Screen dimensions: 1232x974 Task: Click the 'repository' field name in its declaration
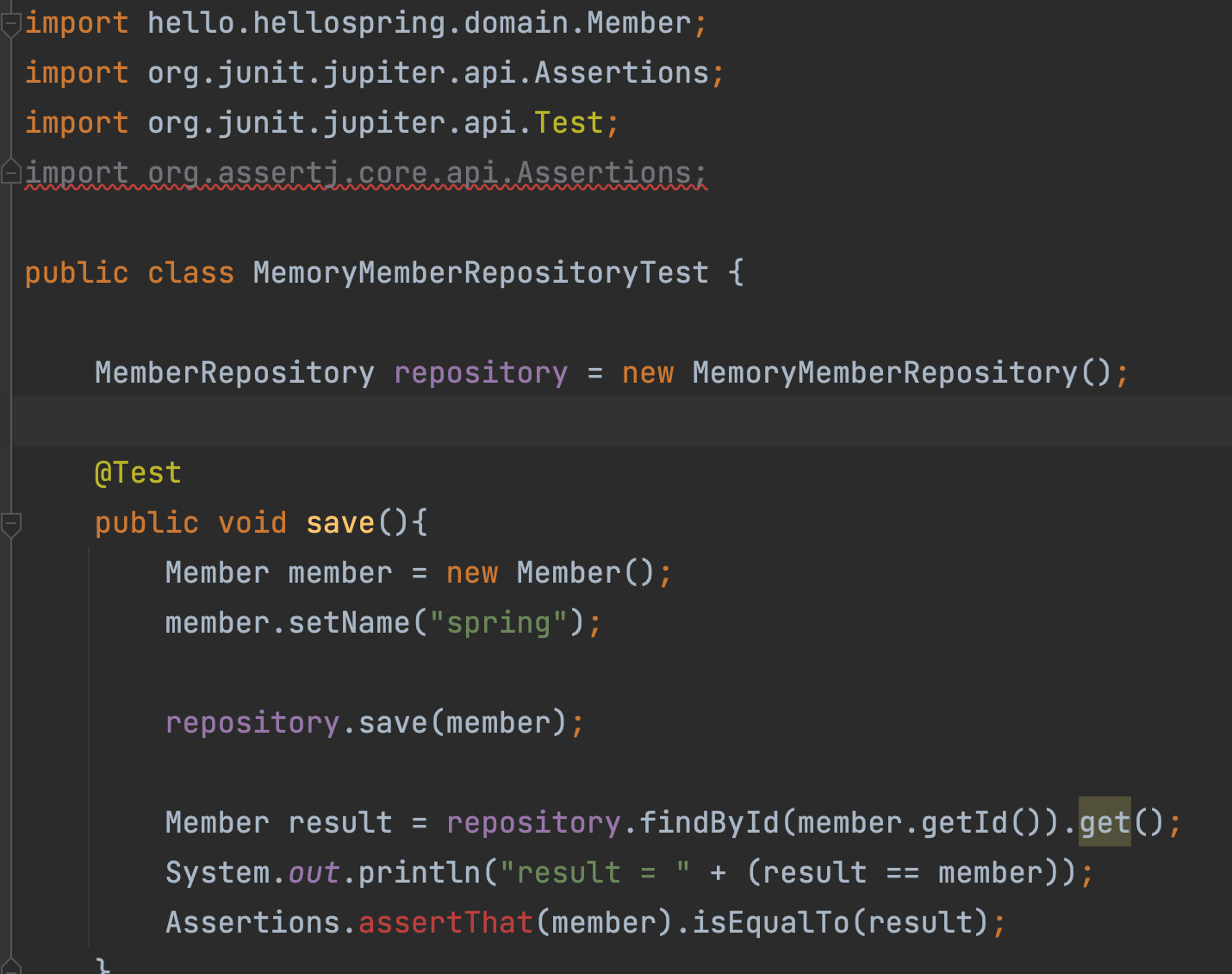pyautogui.click(x=481, y=373)
